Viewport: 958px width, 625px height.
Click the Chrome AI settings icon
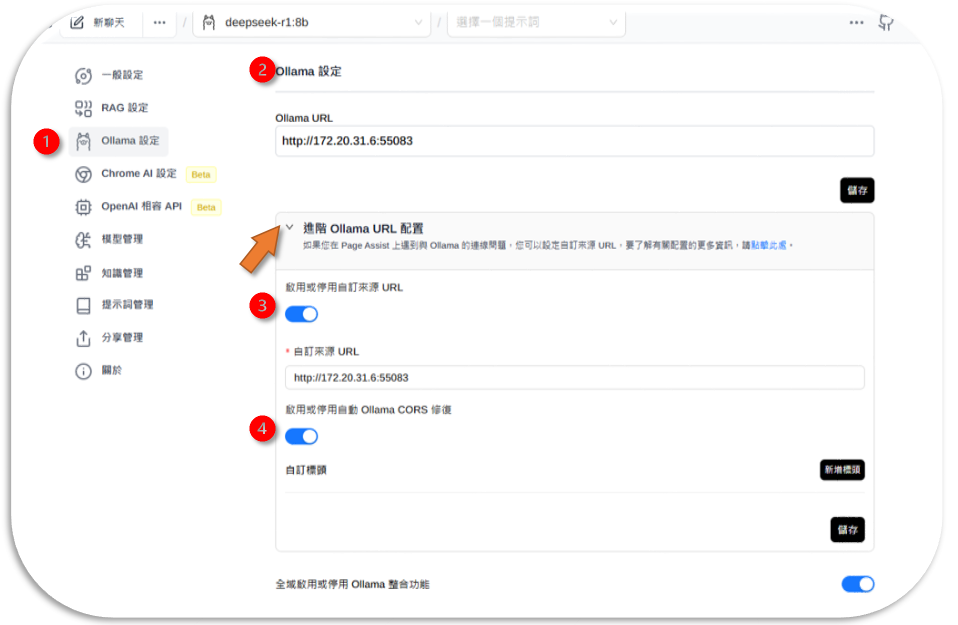84,174
